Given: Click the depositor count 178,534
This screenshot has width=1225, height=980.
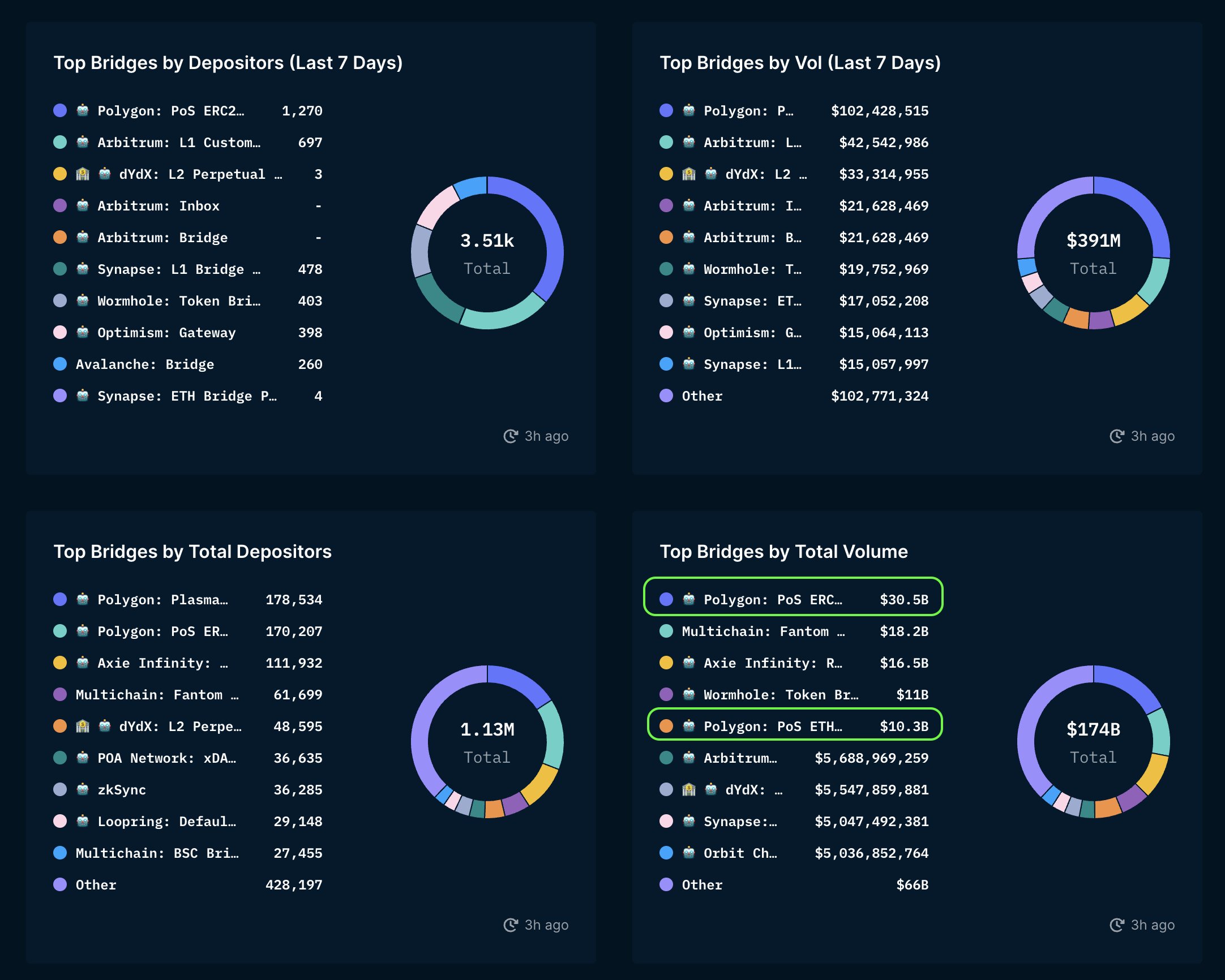Looking at the screenshot, I should (x=294, y=600).
